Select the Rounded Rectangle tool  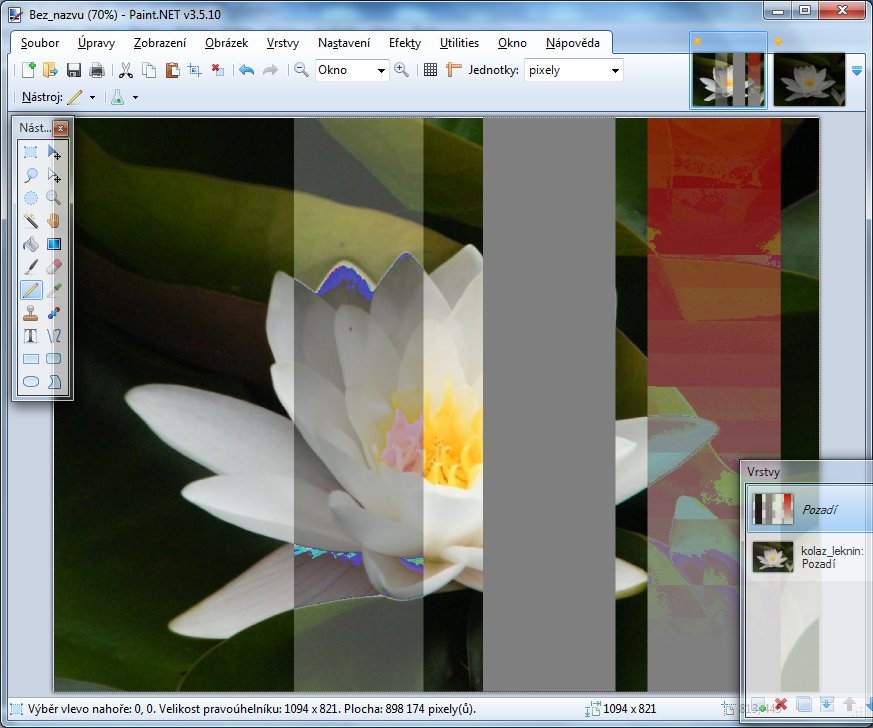tap(54, 359)
